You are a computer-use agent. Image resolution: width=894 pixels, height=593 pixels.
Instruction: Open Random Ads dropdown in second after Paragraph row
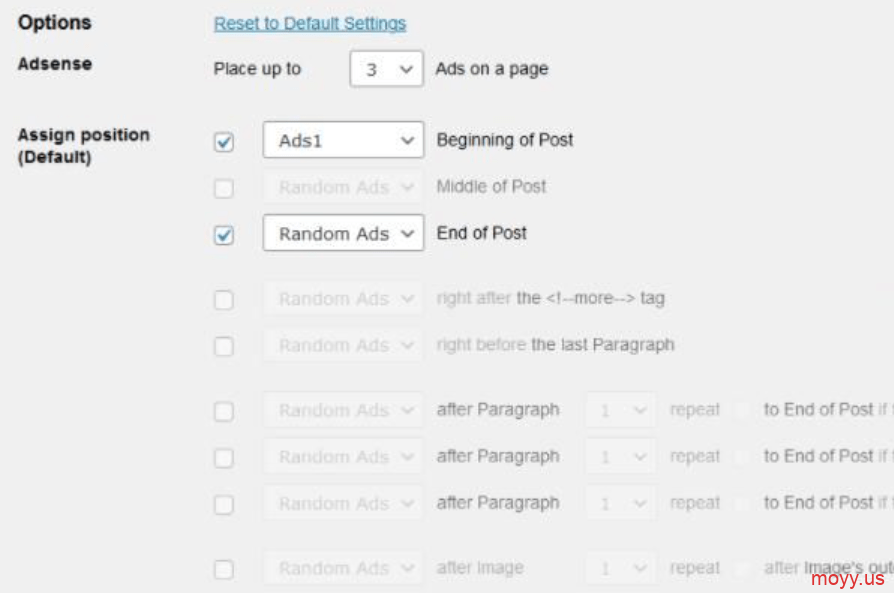point(343,457)
